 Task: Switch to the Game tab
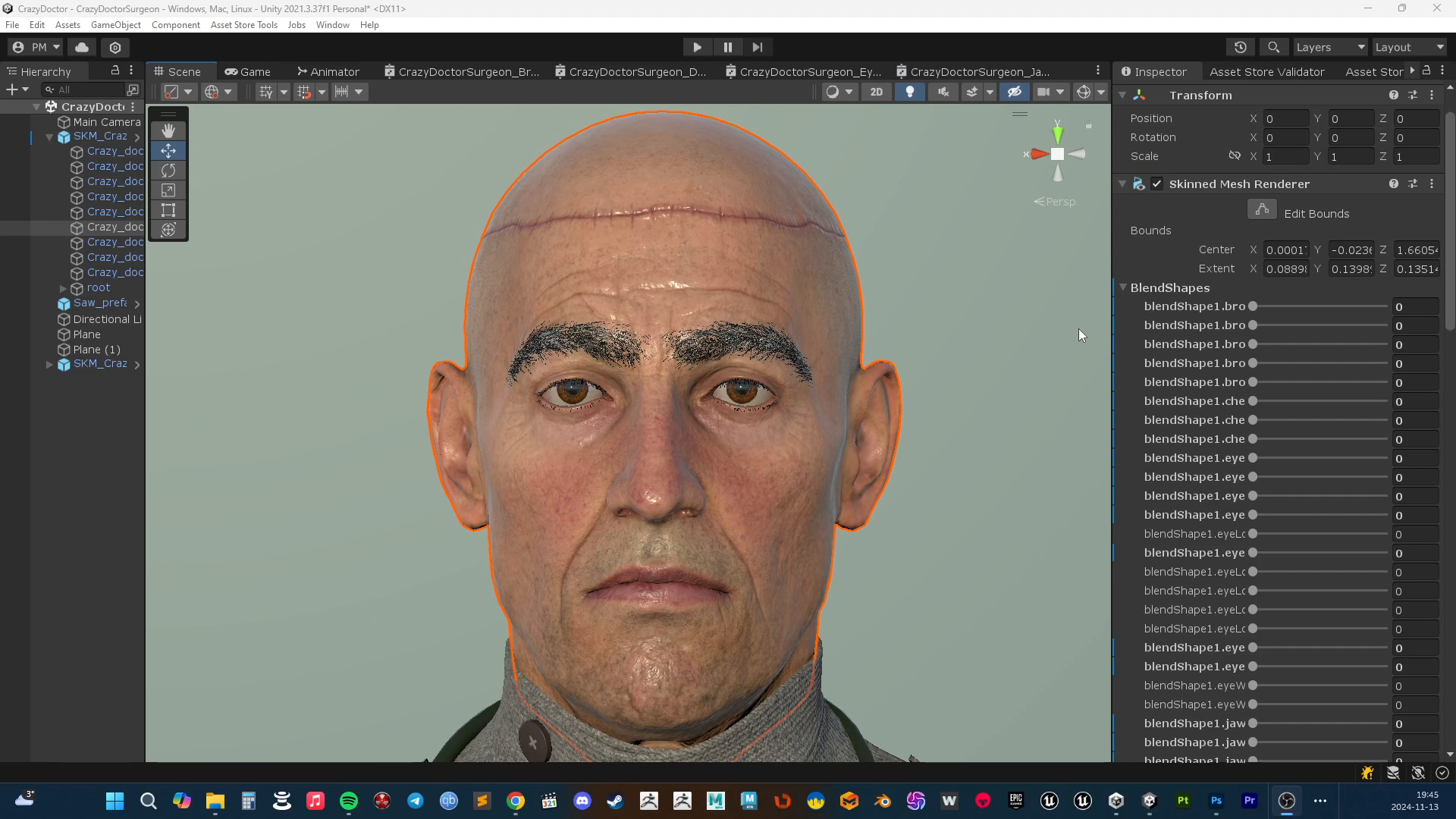pyautogui.click(x=248, y=71)
